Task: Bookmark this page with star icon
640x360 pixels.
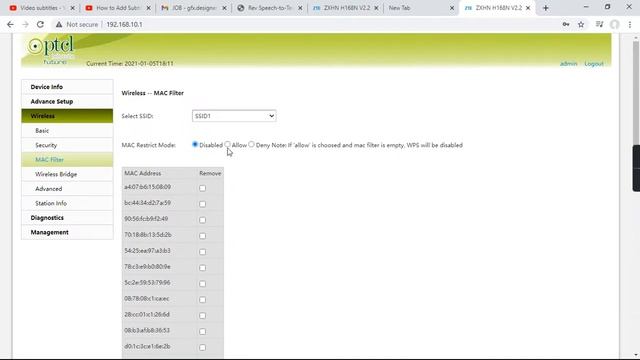Action: coord(581,24)
